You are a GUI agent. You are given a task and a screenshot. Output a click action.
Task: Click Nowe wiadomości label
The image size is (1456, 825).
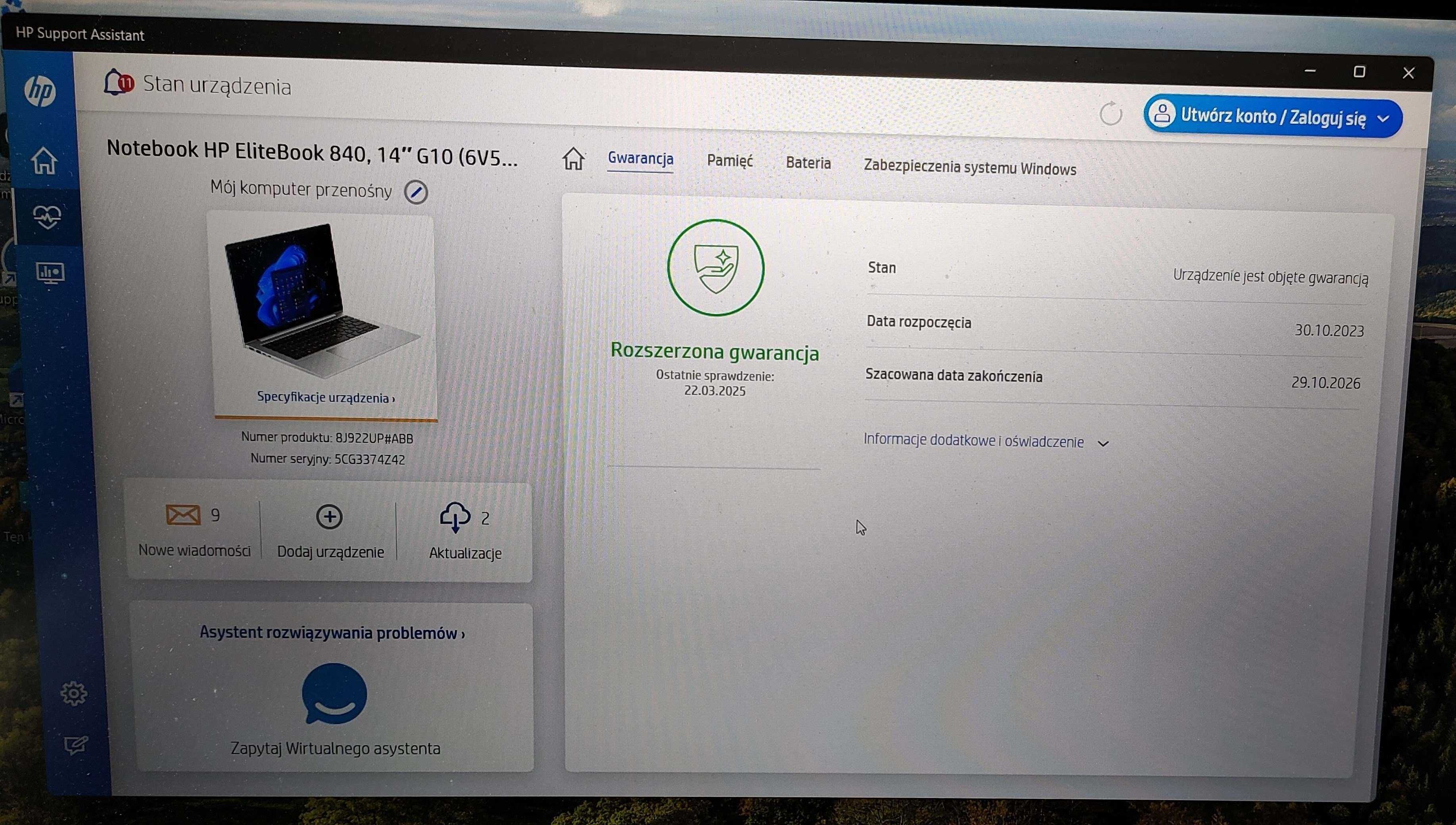pyautogui.click(x=194, y=550)
